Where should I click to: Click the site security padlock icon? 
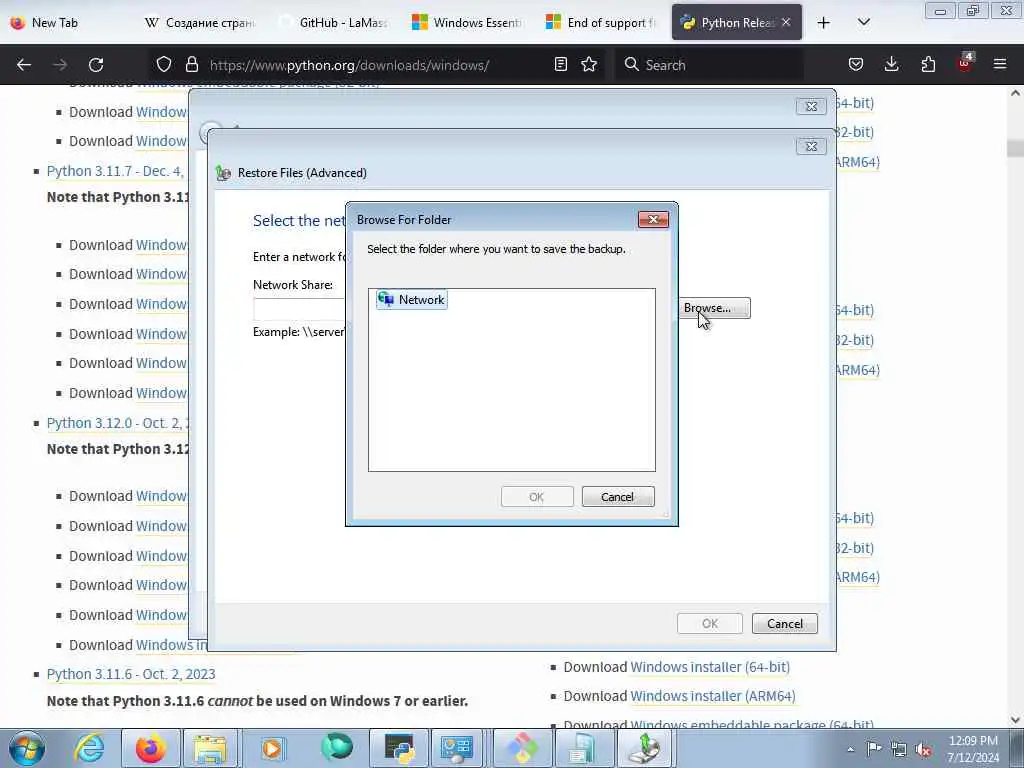(191, 65)
